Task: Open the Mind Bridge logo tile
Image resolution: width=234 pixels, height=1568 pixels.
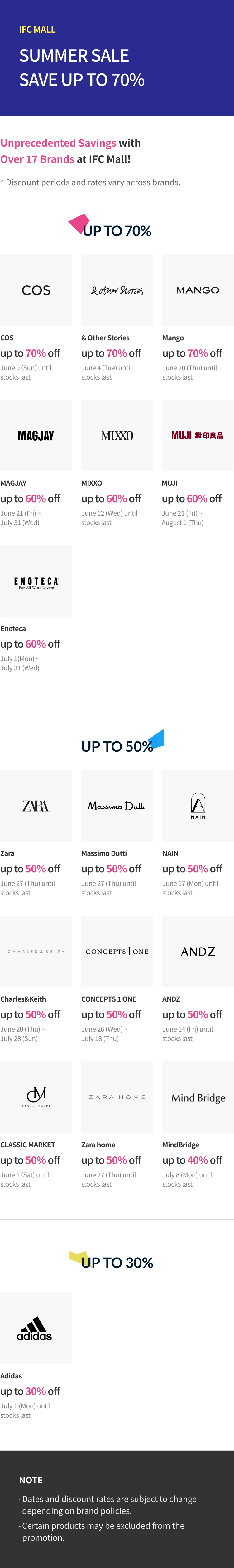Action: tap(198, 1098)
